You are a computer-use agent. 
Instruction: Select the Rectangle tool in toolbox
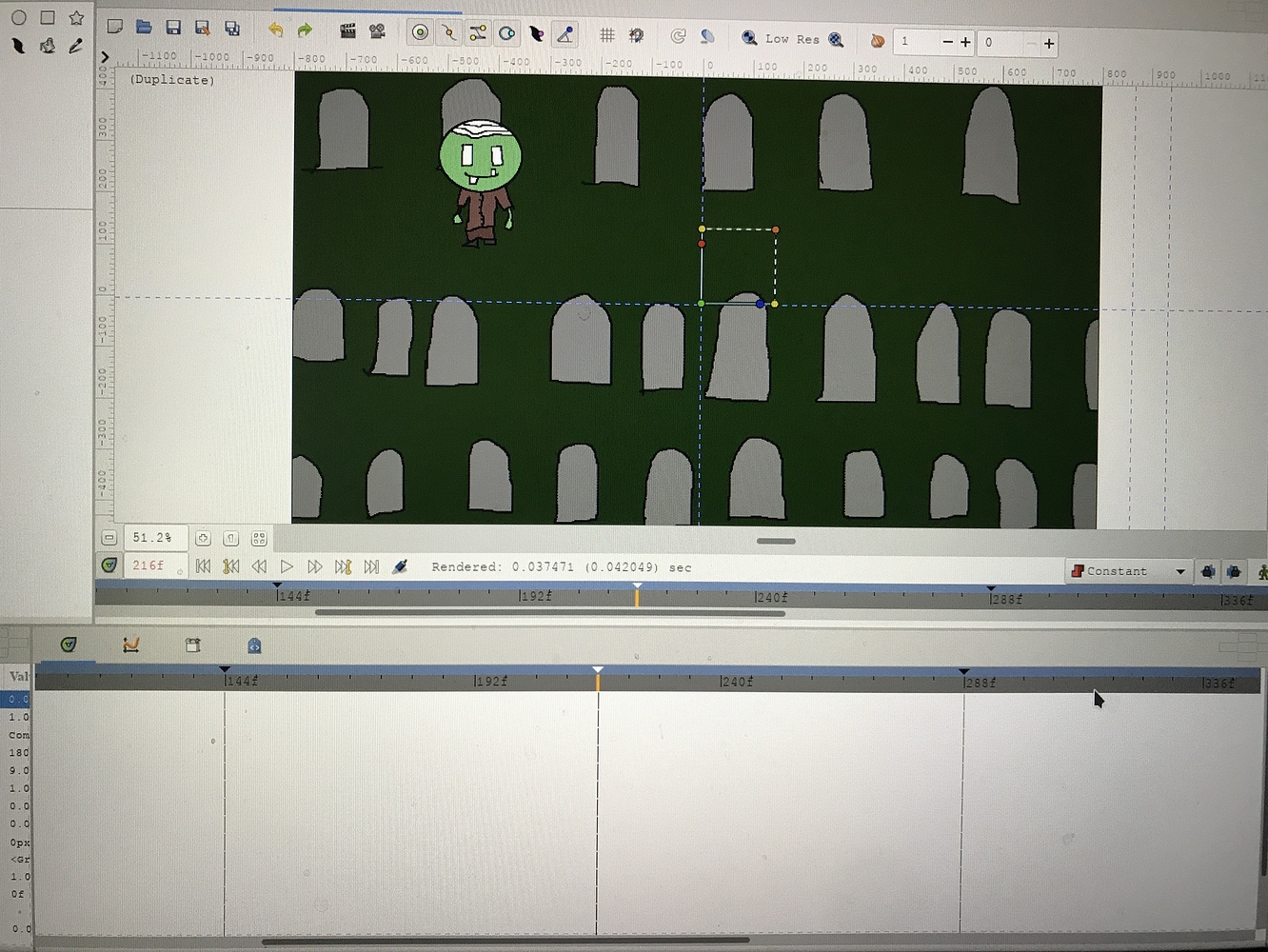coord(48,17)
